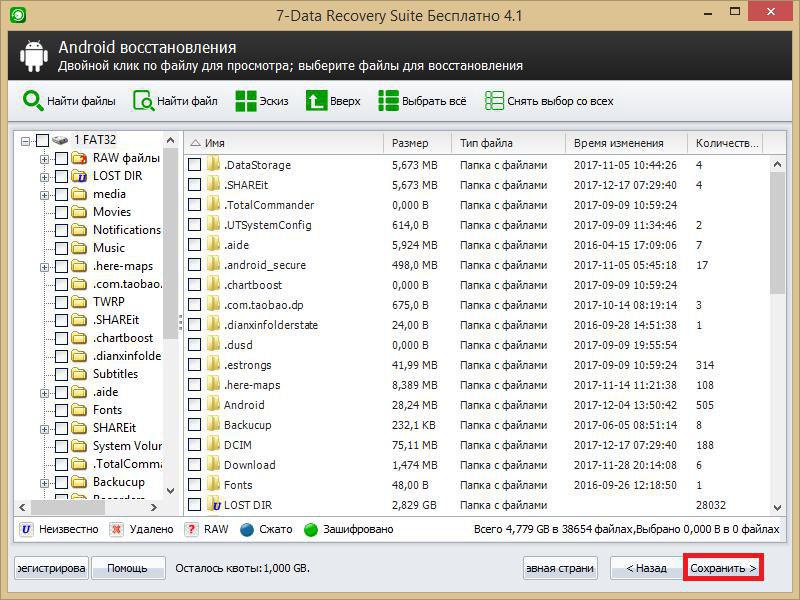The width and height of the screenshot is (800, 600).
Task: Click the .DataStorage folder icon in list
Action: coord(213,164)
